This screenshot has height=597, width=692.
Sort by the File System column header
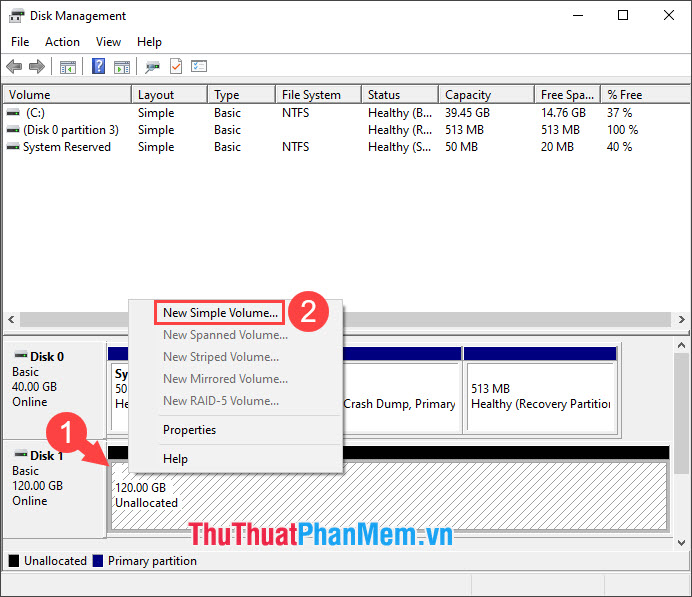pos(318,95)
